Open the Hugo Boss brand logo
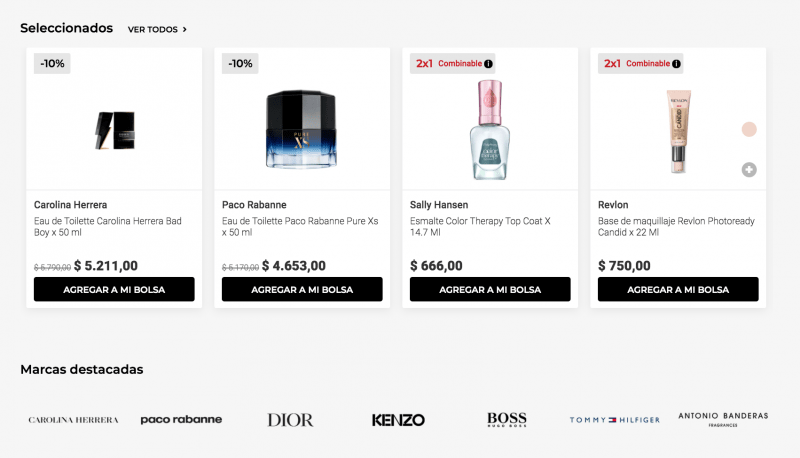Image resolution: width=800 pixels, height=458 pixels. click(x=507, y=420)
